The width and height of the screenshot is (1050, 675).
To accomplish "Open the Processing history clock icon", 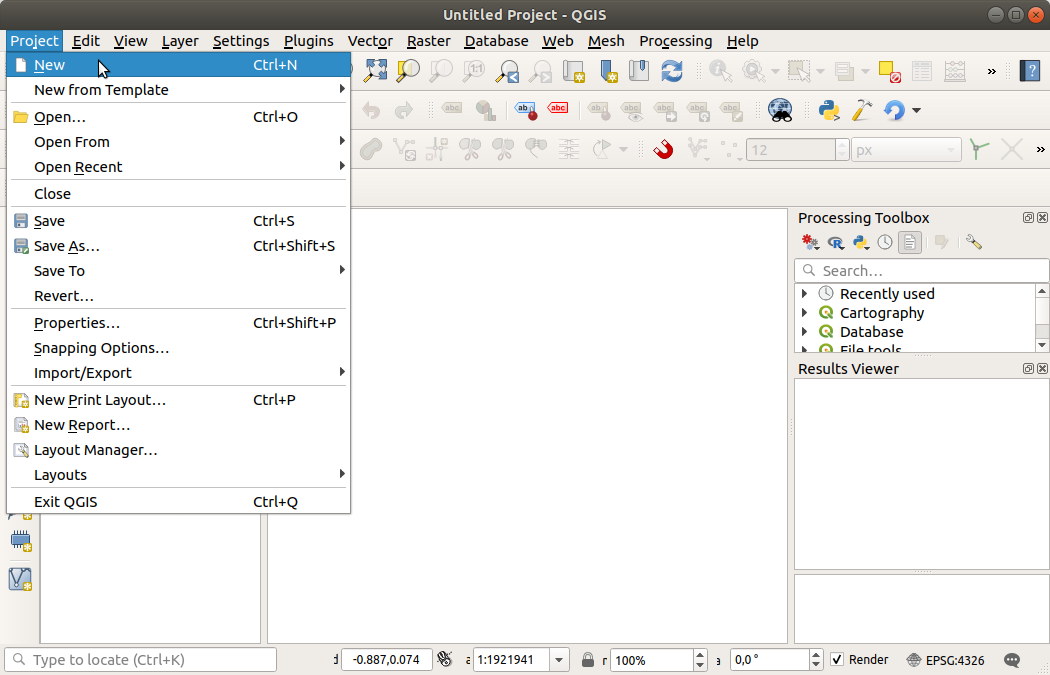I will click(885, 242).
